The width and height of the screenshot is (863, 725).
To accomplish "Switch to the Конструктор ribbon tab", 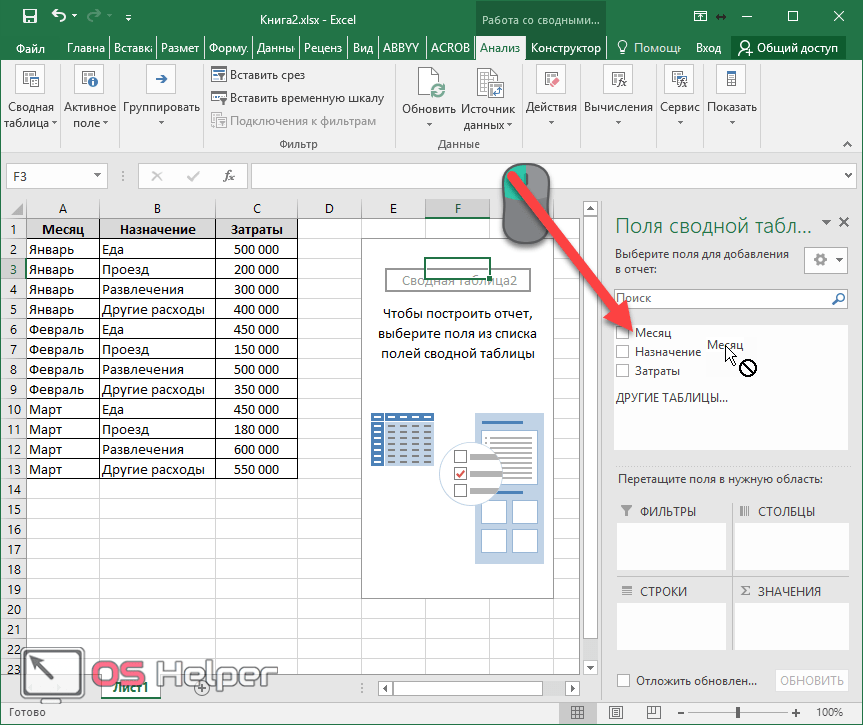I will click(566, 48).
